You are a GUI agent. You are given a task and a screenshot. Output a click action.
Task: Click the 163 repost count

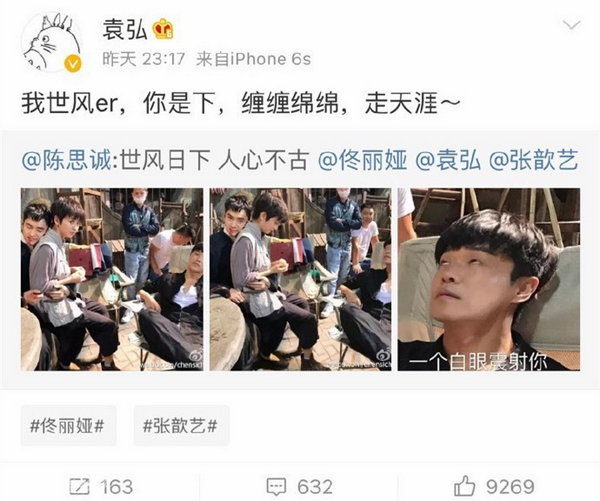(x=117, y=487)
